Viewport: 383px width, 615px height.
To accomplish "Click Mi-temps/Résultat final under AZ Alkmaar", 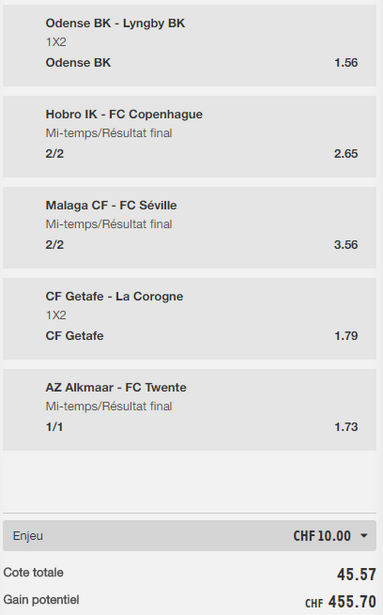I will coord(109,406).
